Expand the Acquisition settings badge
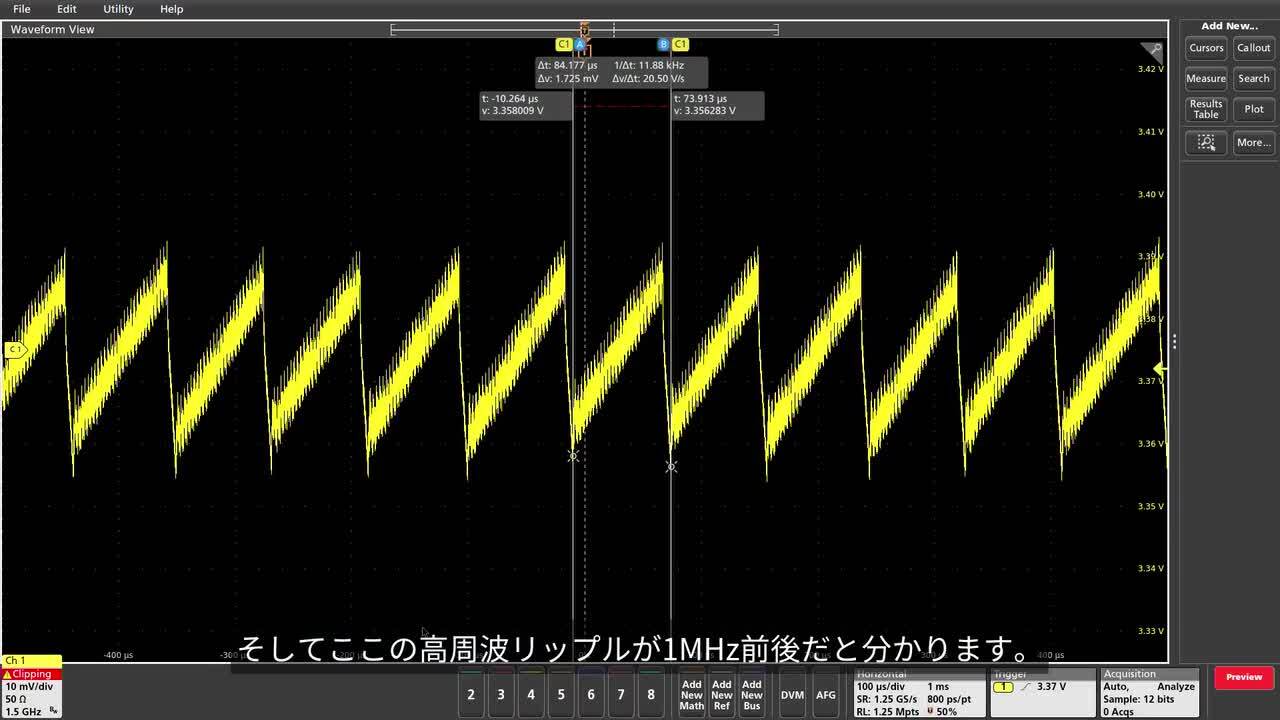Screen dimensions: 1280x720 1148,693
